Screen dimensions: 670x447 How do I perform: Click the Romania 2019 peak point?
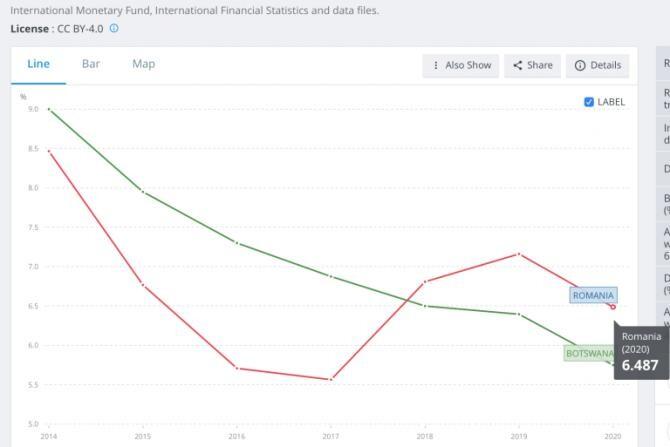tap(519, 253)
